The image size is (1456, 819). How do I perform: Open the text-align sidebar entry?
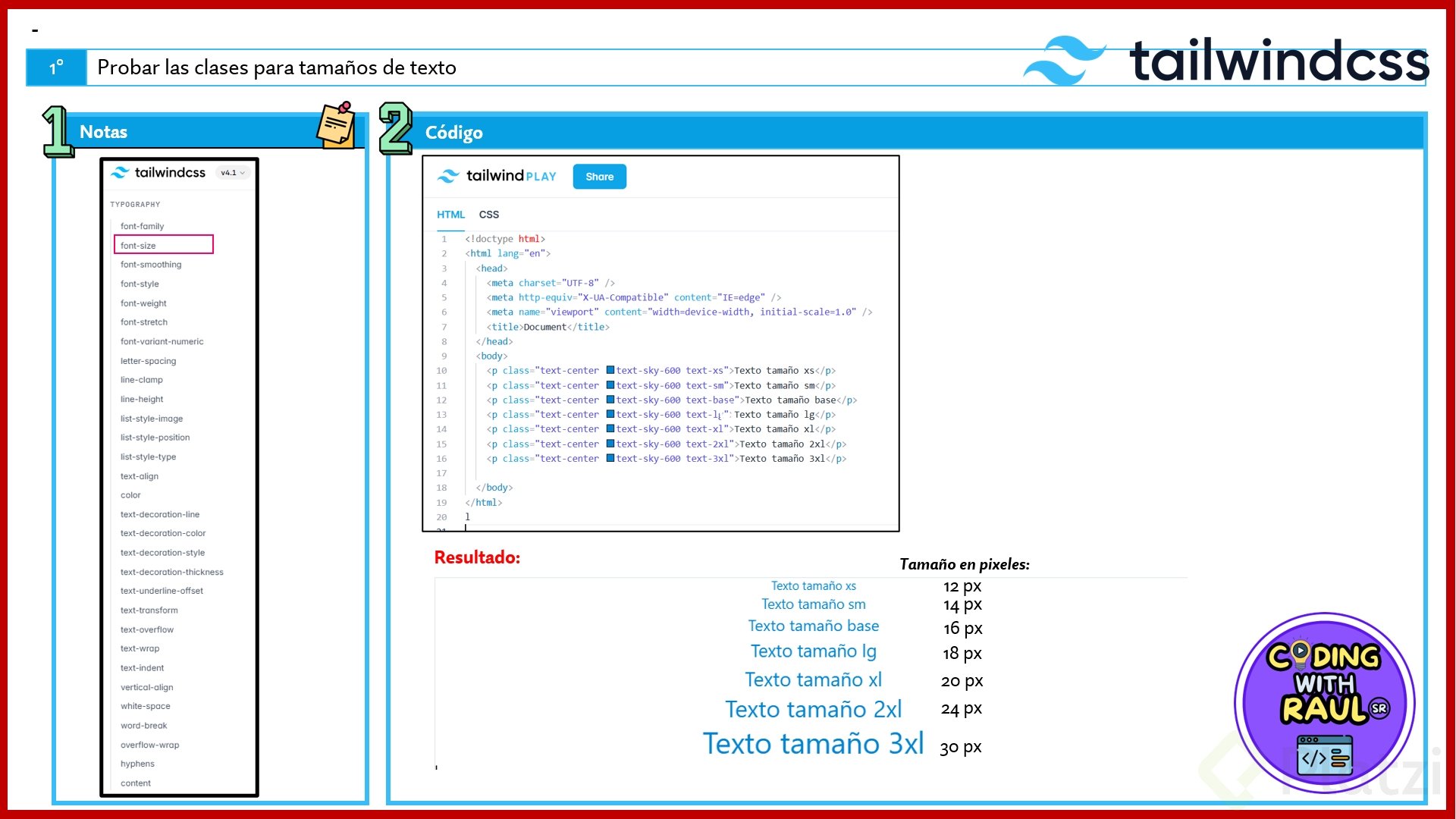(x=140, y=476)
